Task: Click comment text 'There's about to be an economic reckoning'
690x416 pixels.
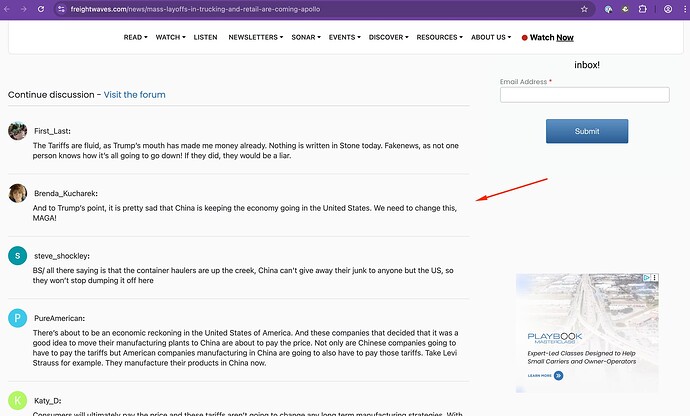Action: [106, 333]
